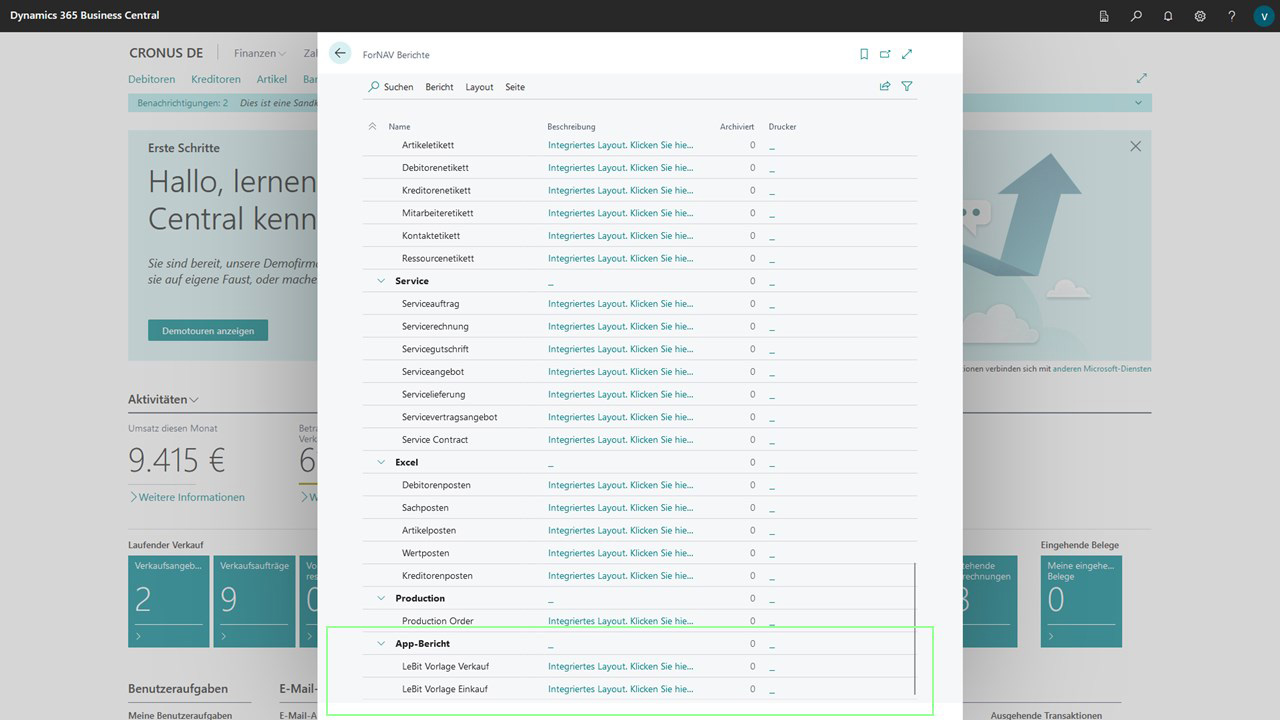Collapse the Excel group

pyautogui.click(x=381, y=462)
